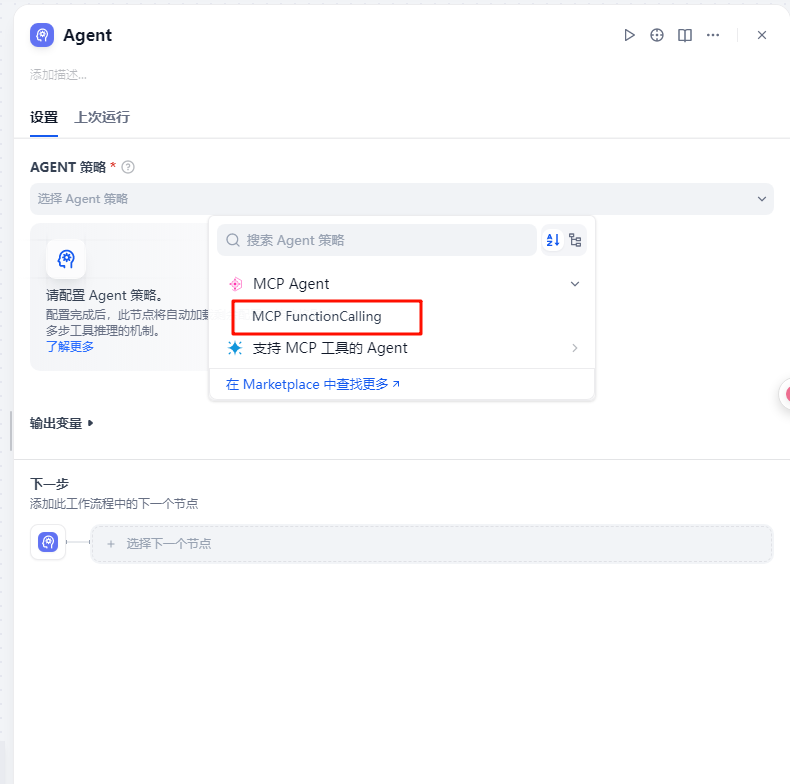Open 在 Marketplace 中查找更多 link
The height and width of the screenshot is (784, 790).
click(313, 384)
